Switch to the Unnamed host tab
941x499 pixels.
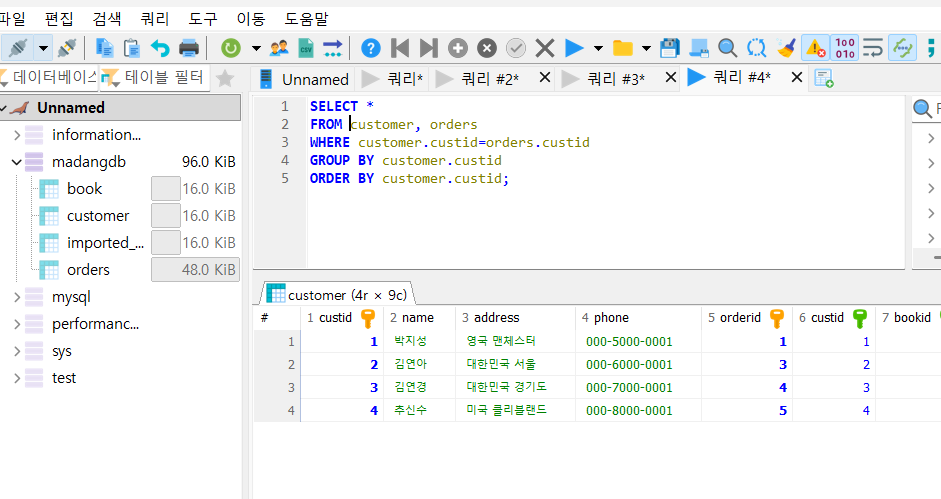click(x=304, y=79)
